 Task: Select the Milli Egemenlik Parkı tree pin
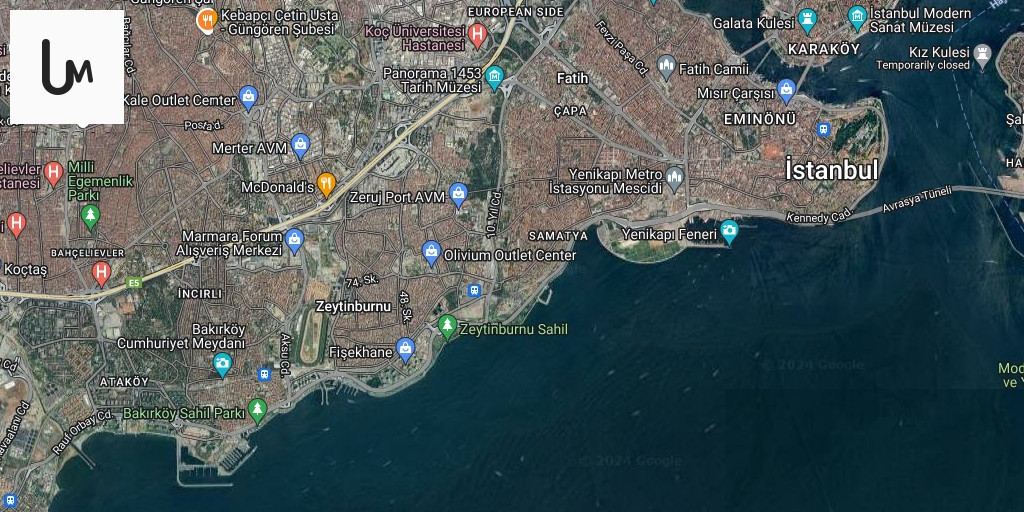coord(91,217)
